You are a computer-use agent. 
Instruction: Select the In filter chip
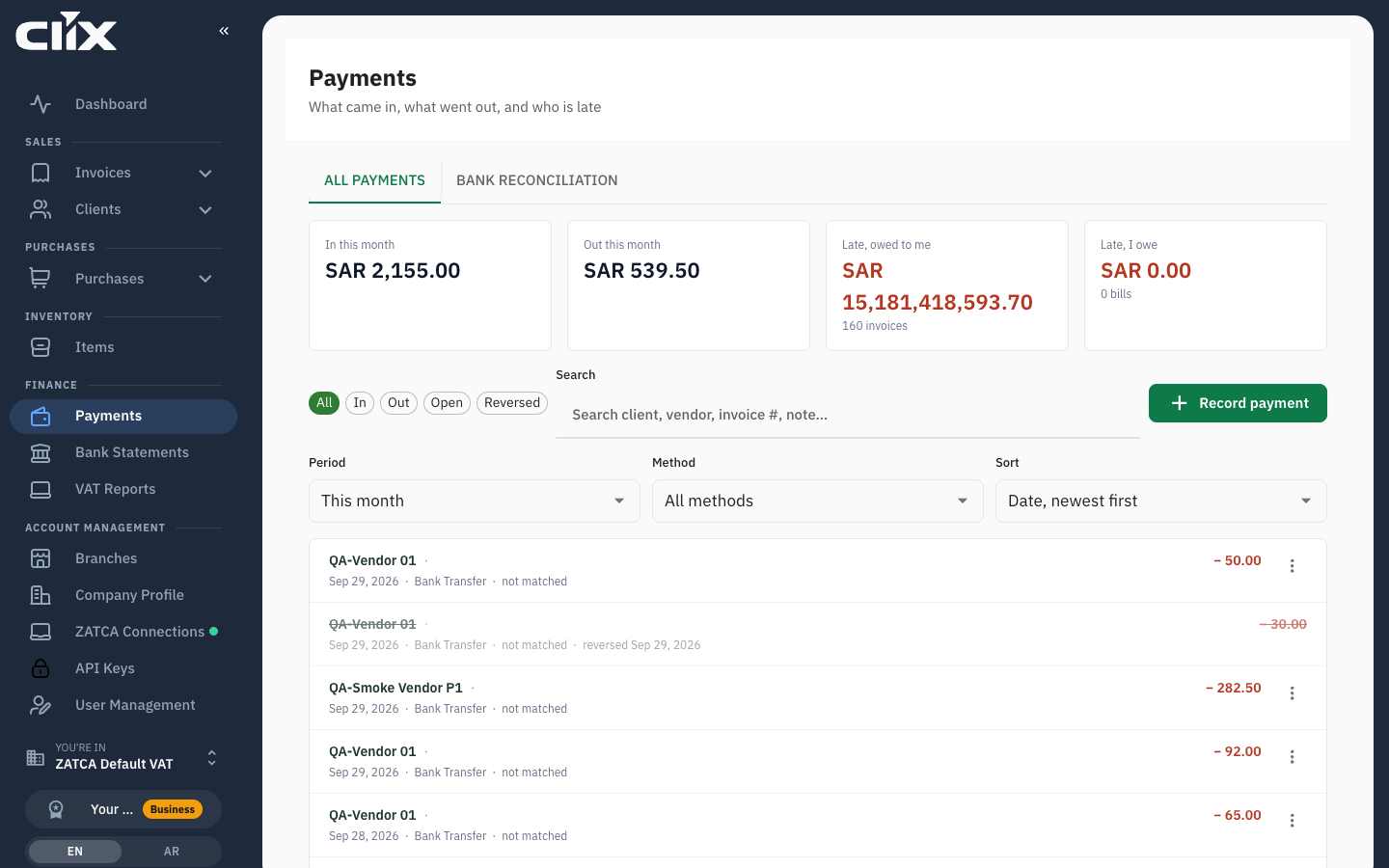(360, 403)
